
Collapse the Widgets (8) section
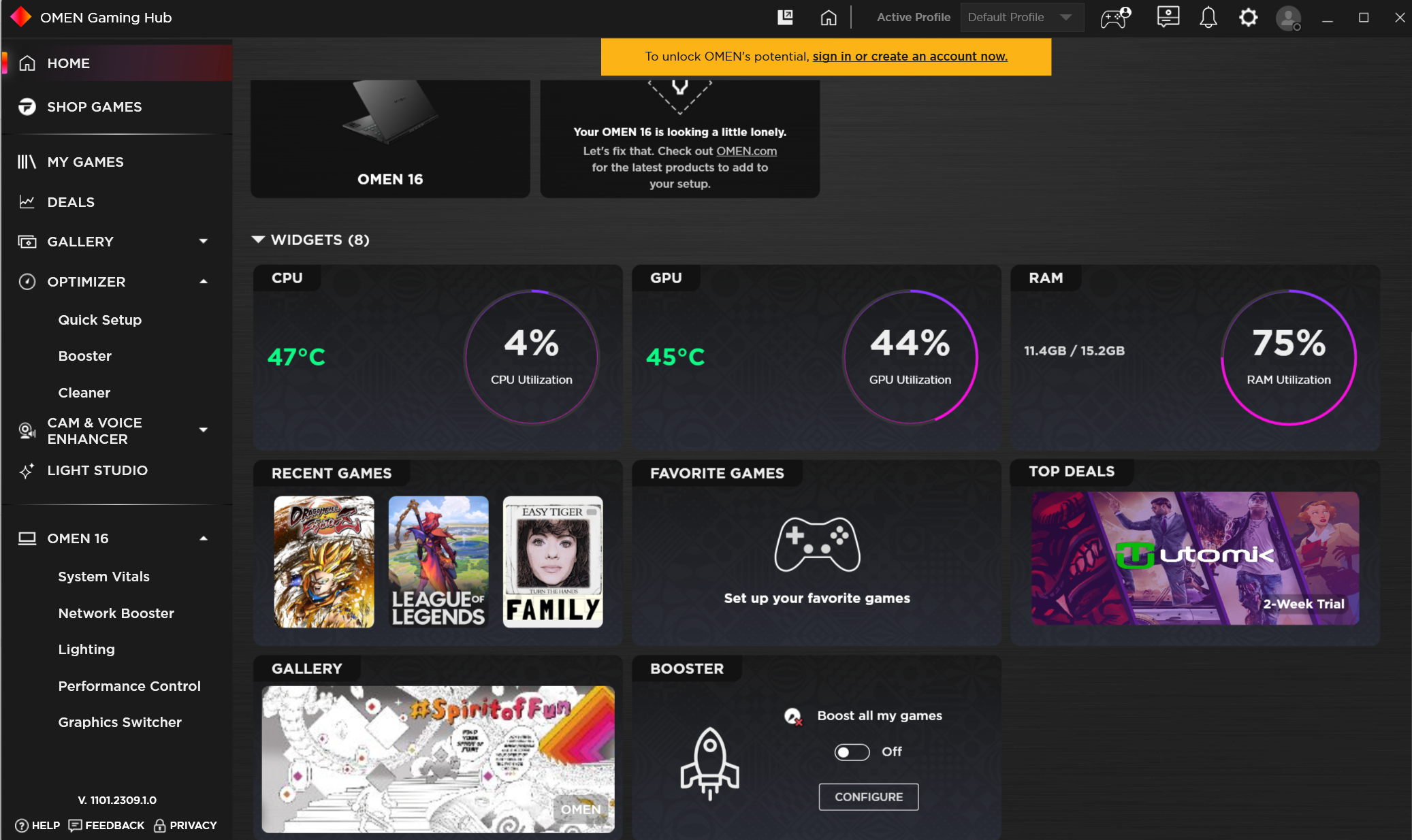pyautogui.click(x=258, y=240)
